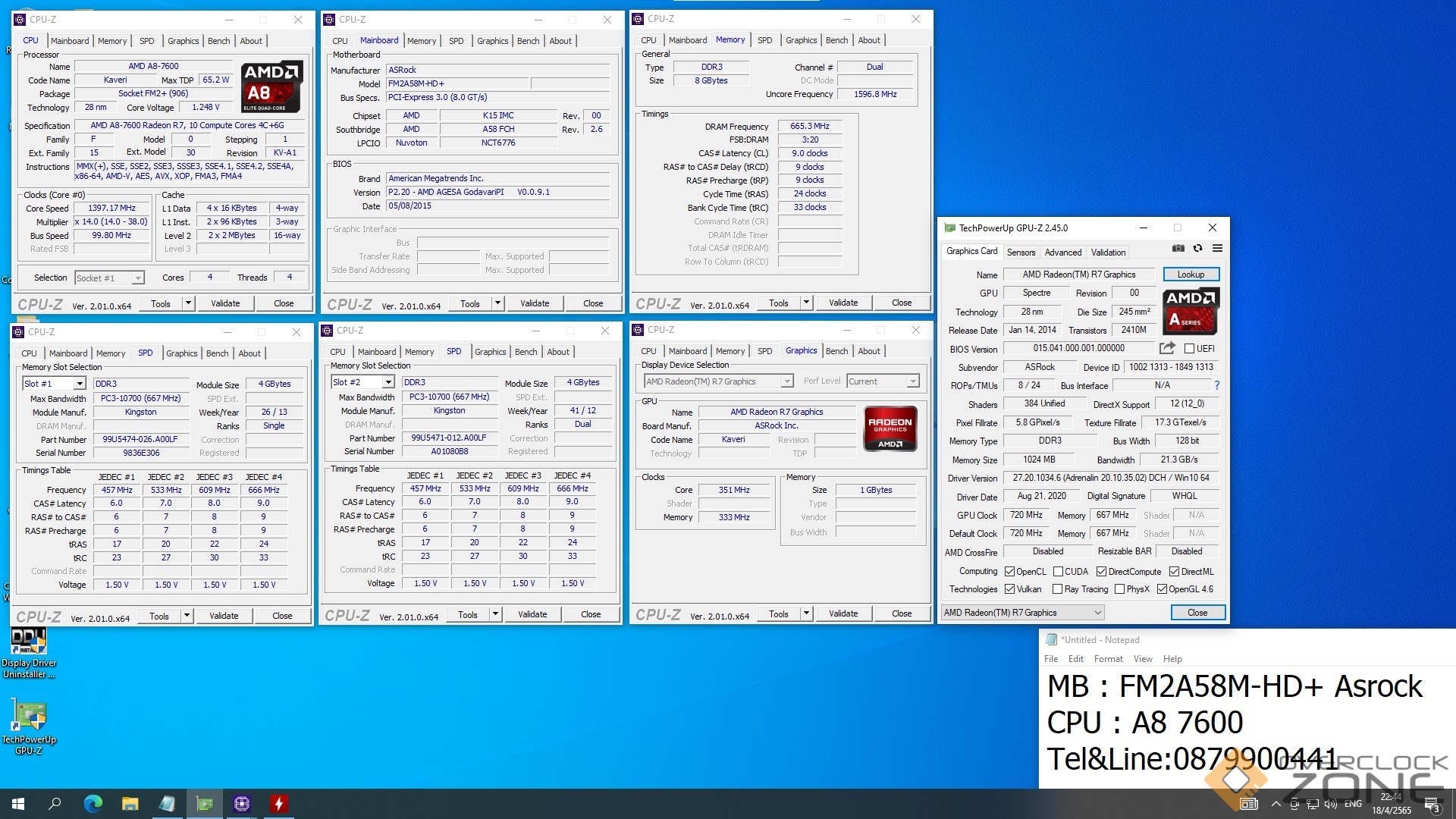Click the Tools button in the Graphics CPU-Z window
This screenshot has width=1456, height=819.
pos(779,613)
